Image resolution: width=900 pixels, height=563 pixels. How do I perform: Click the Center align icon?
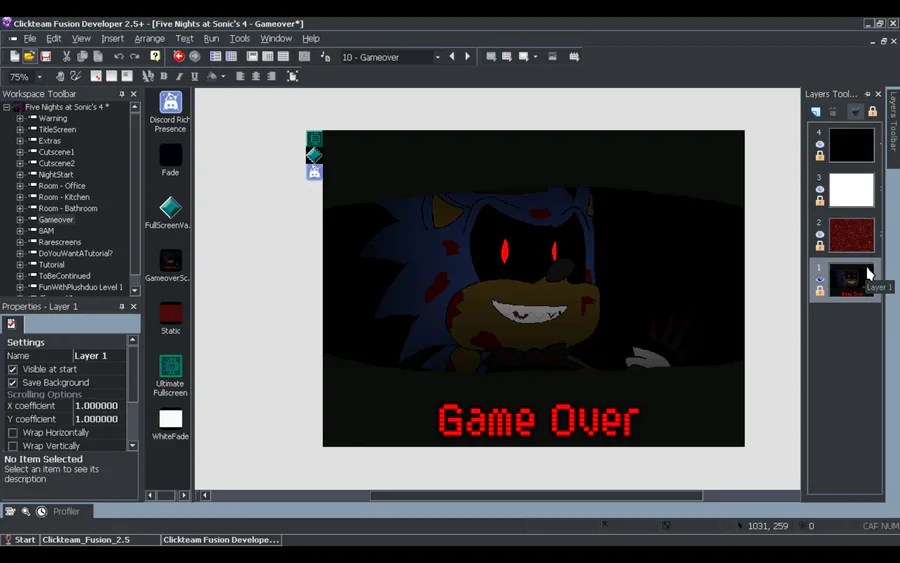tap(255, 76)
